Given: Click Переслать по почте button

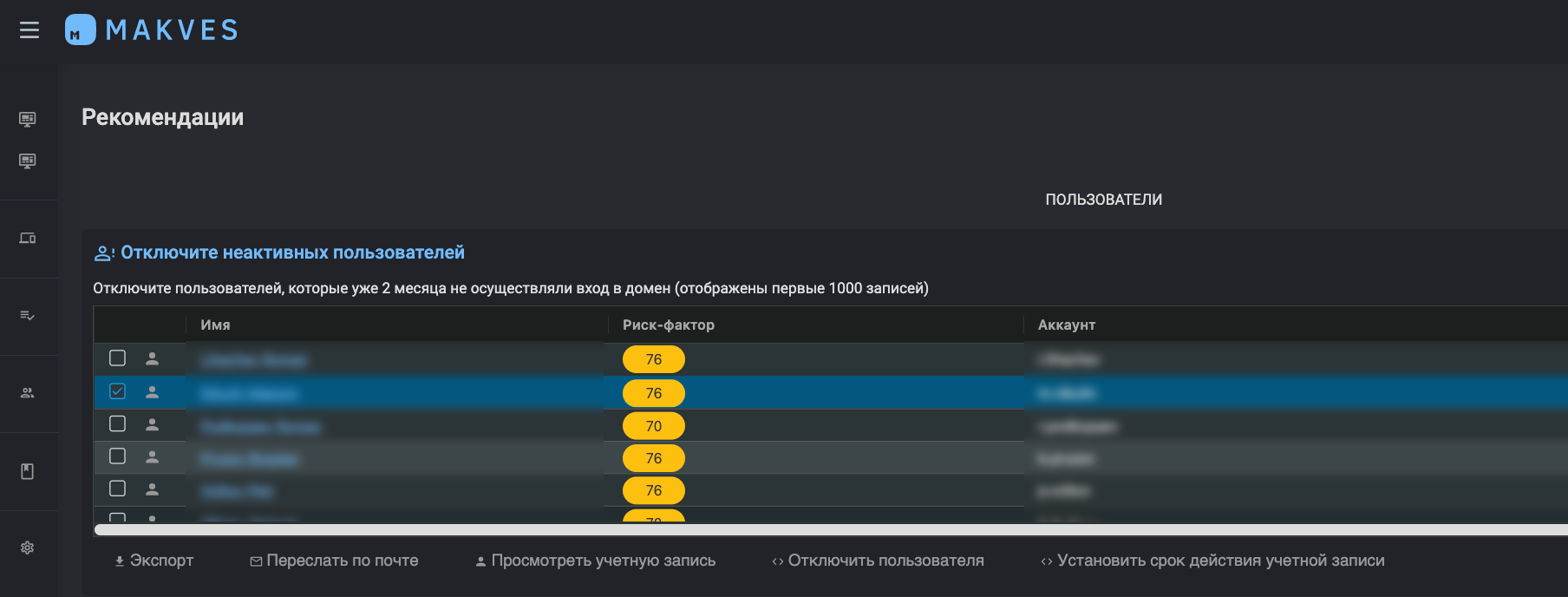Looking at the screenshot, I should (334, 561).
